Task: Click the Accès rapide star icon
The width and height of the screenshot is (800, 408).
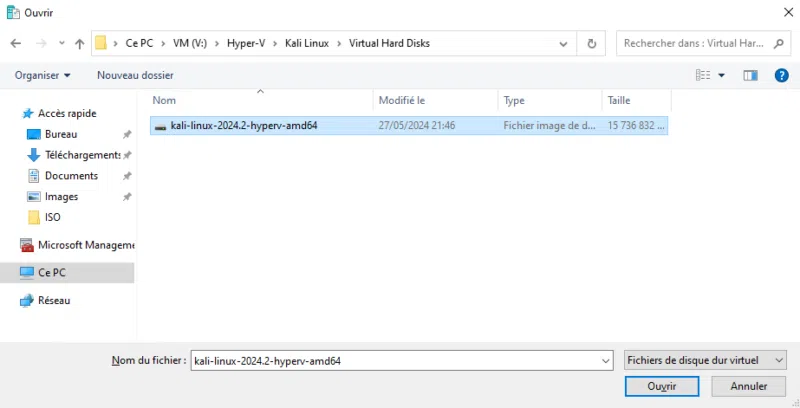Action: (28, 114)
